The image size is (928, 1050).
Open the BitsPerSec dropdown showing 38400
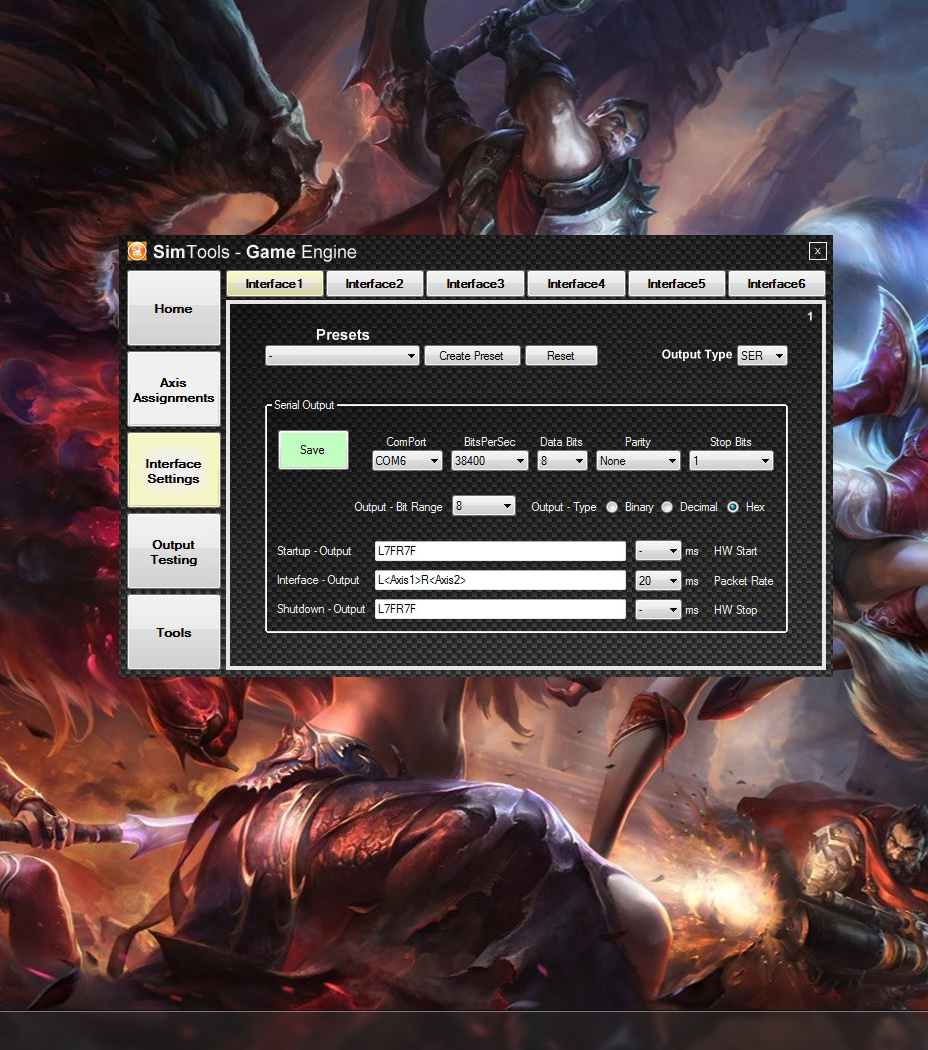489,461
